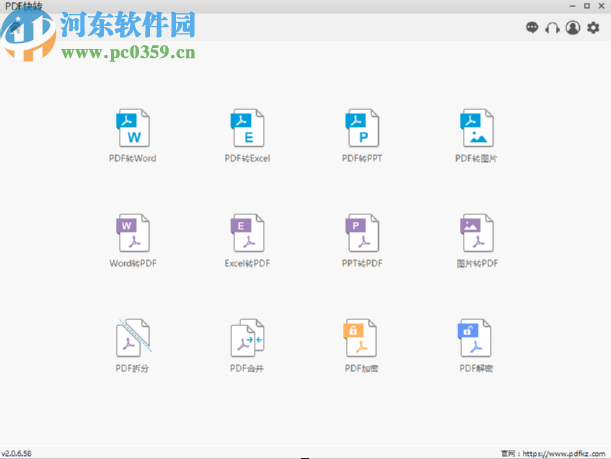The width and height of the screenshot is (611, 459).
Task: Open the user account profile icon
Action: pyautogui.click(x=573, y=28)
